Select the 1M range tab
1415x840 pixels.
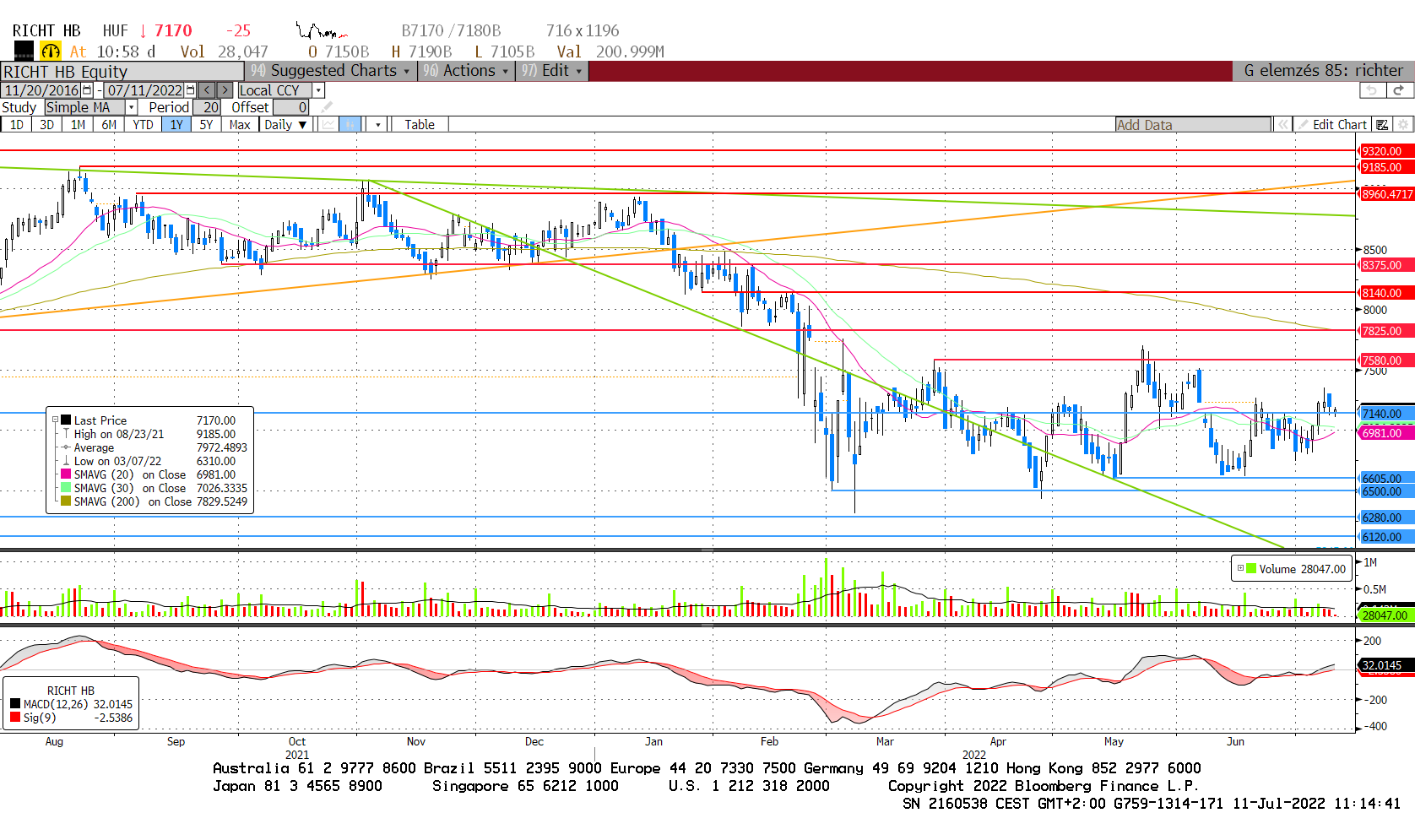pos(78,125)
